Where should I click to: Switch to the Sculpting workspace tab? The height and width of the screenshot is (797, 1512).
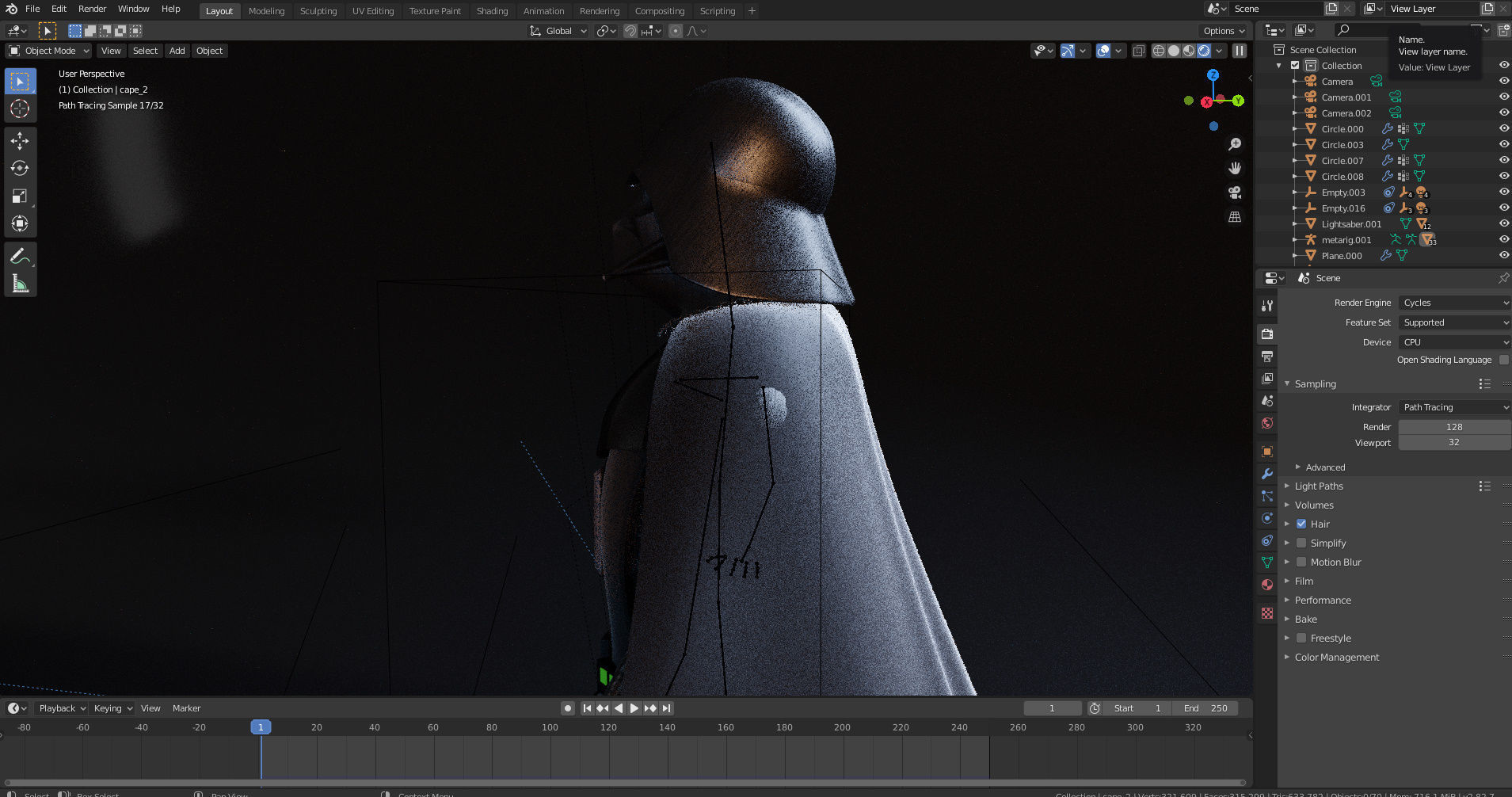tap(318, 11)
